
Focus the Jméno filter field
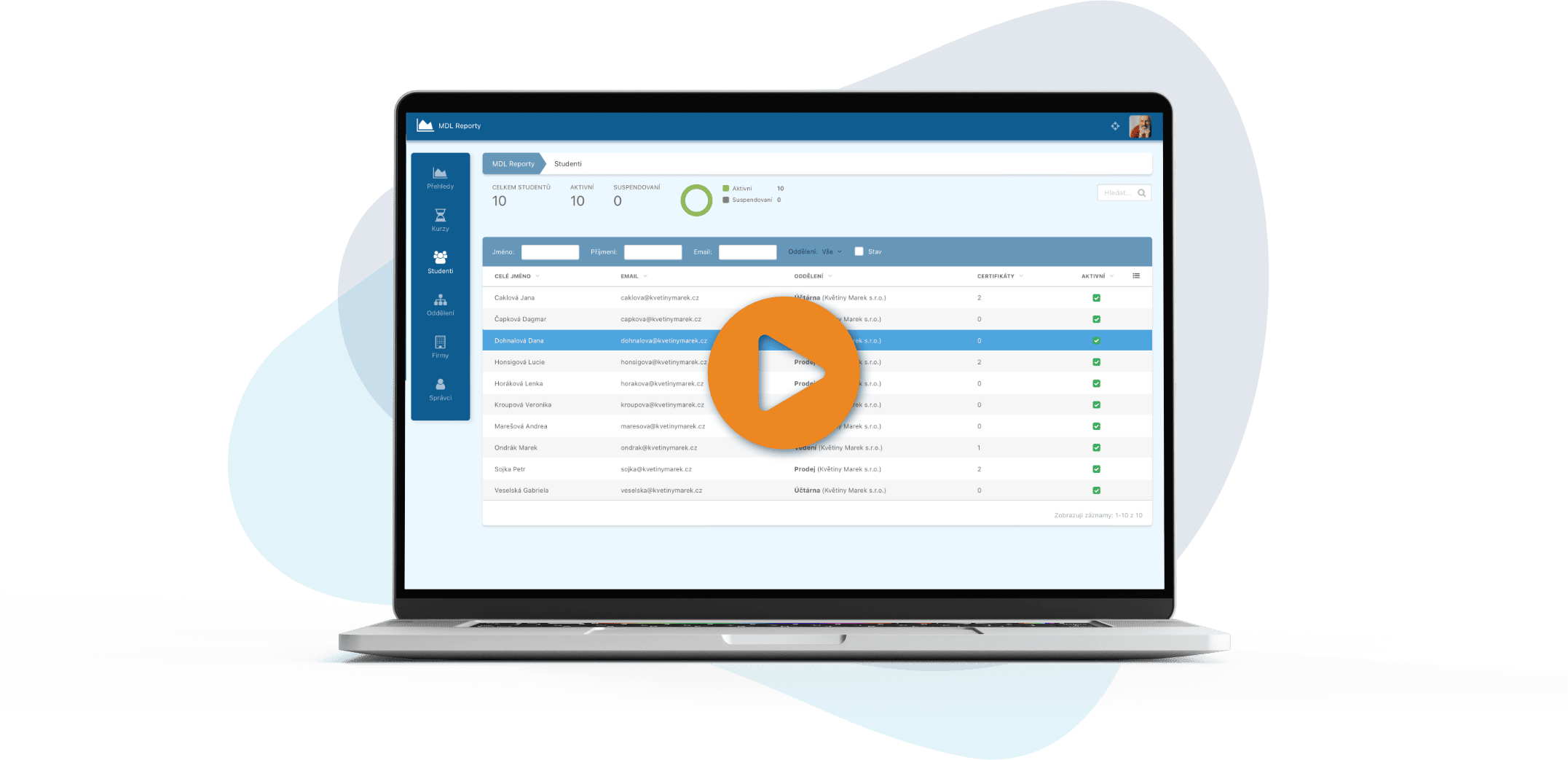pos(550,252)
